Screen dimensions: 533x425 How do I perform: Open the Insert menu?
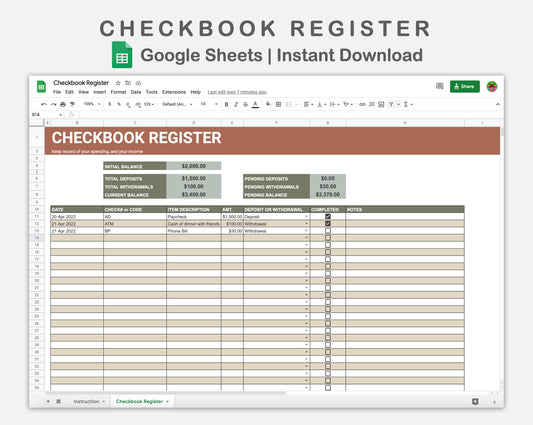coord(100,92)
